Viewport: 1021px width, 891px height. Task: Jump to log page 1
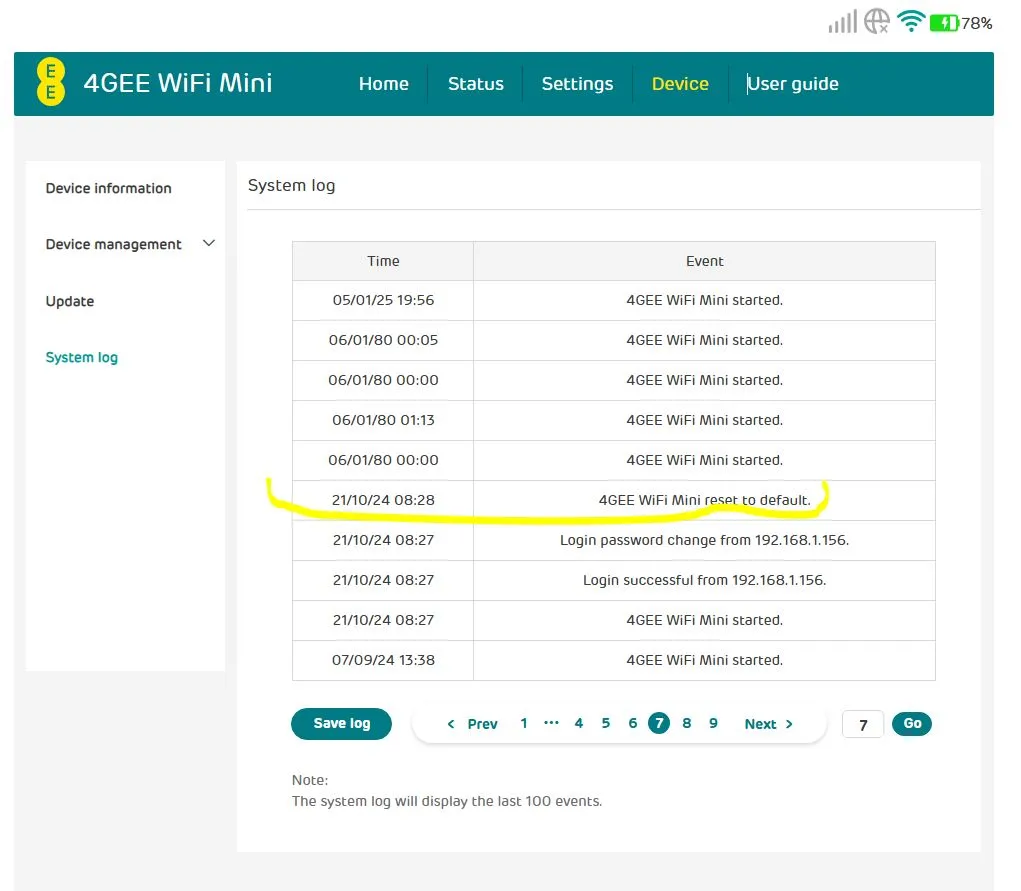click(524, 723)
